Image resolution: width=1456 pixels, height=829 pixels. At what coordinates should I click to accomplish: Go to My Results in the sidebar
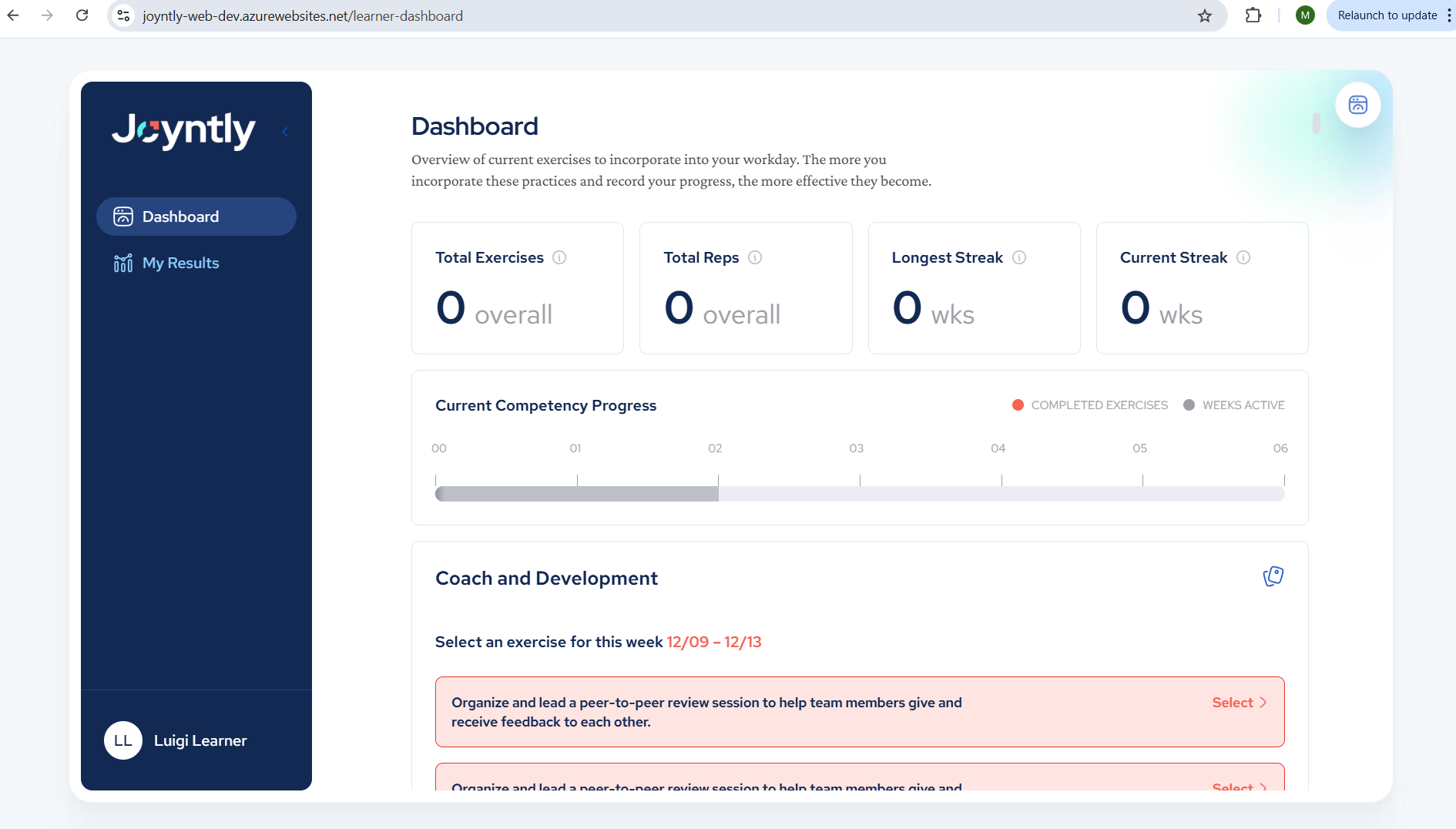[180, 263]
